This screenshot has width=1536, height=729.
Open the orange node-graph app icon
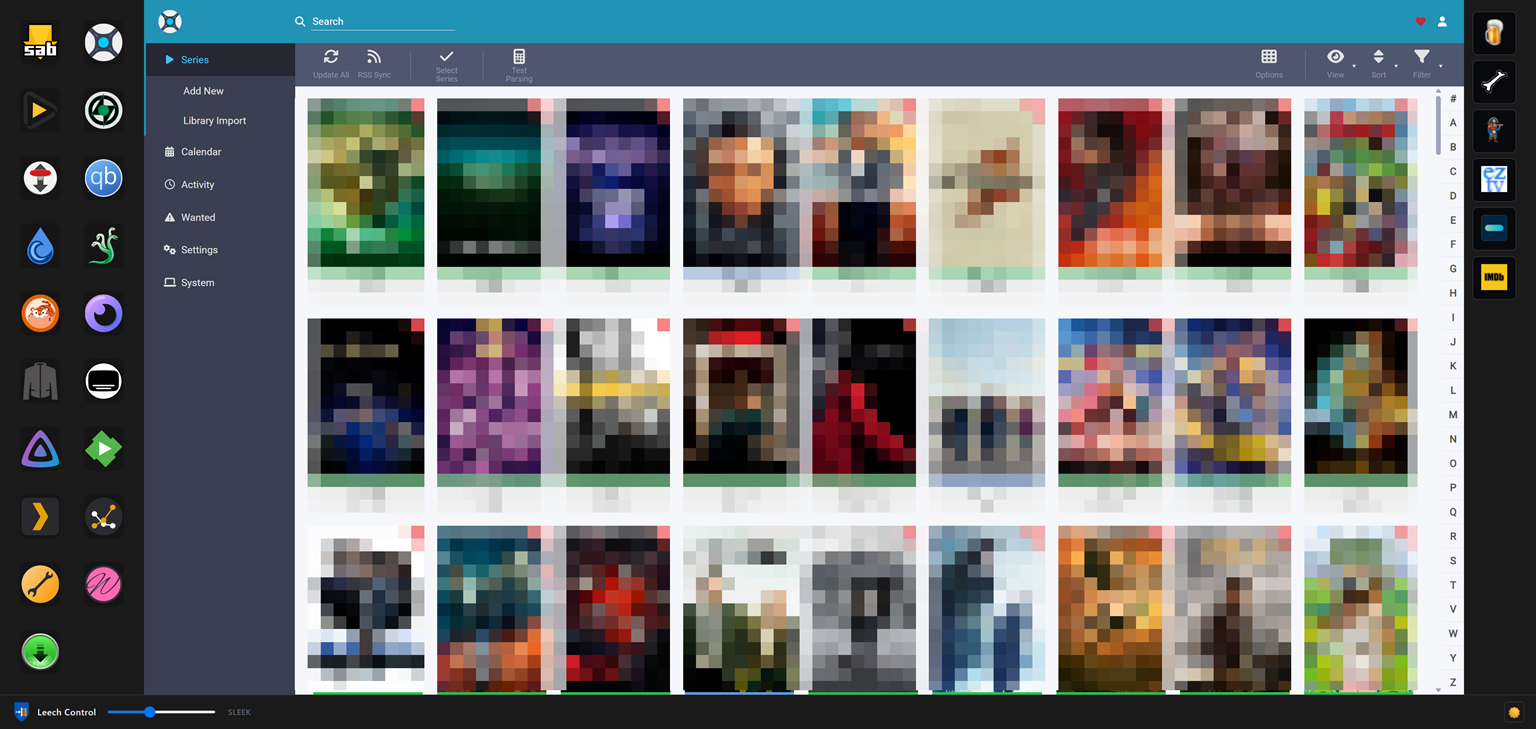[x=104, y=517]
